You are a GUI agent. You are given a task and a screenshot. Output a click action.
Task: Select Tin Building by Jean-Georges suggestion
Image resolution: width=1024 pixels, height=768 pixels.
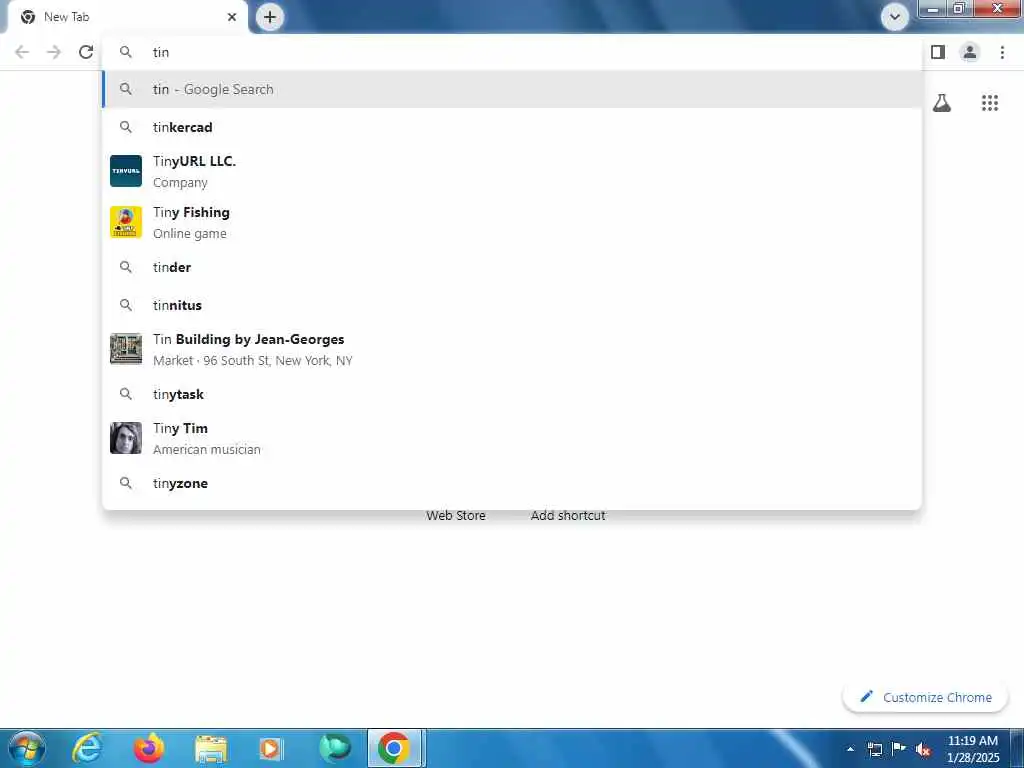[512, 349]
